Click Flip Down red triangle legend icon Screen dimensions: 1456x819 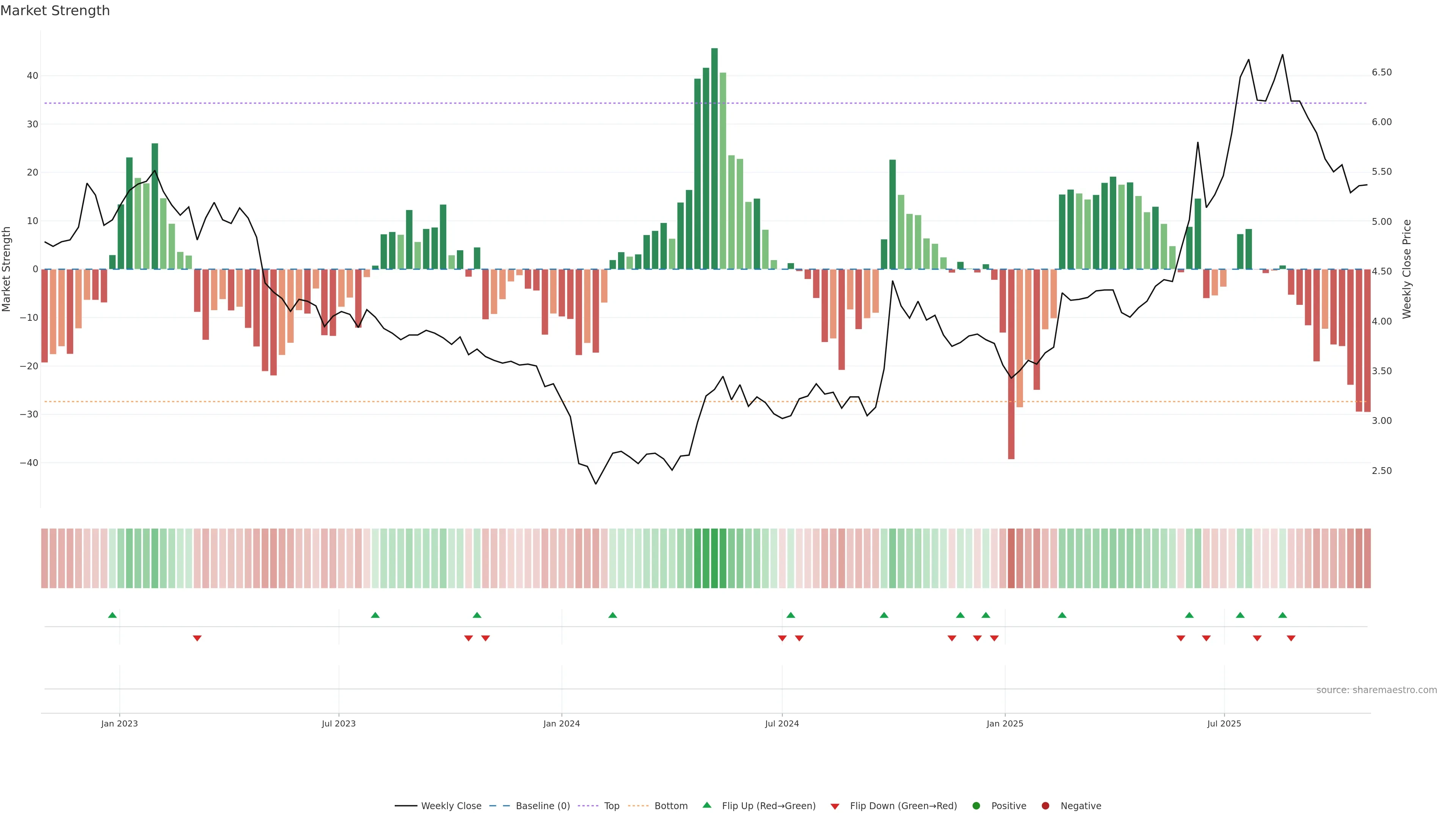(x=835, y=806)
